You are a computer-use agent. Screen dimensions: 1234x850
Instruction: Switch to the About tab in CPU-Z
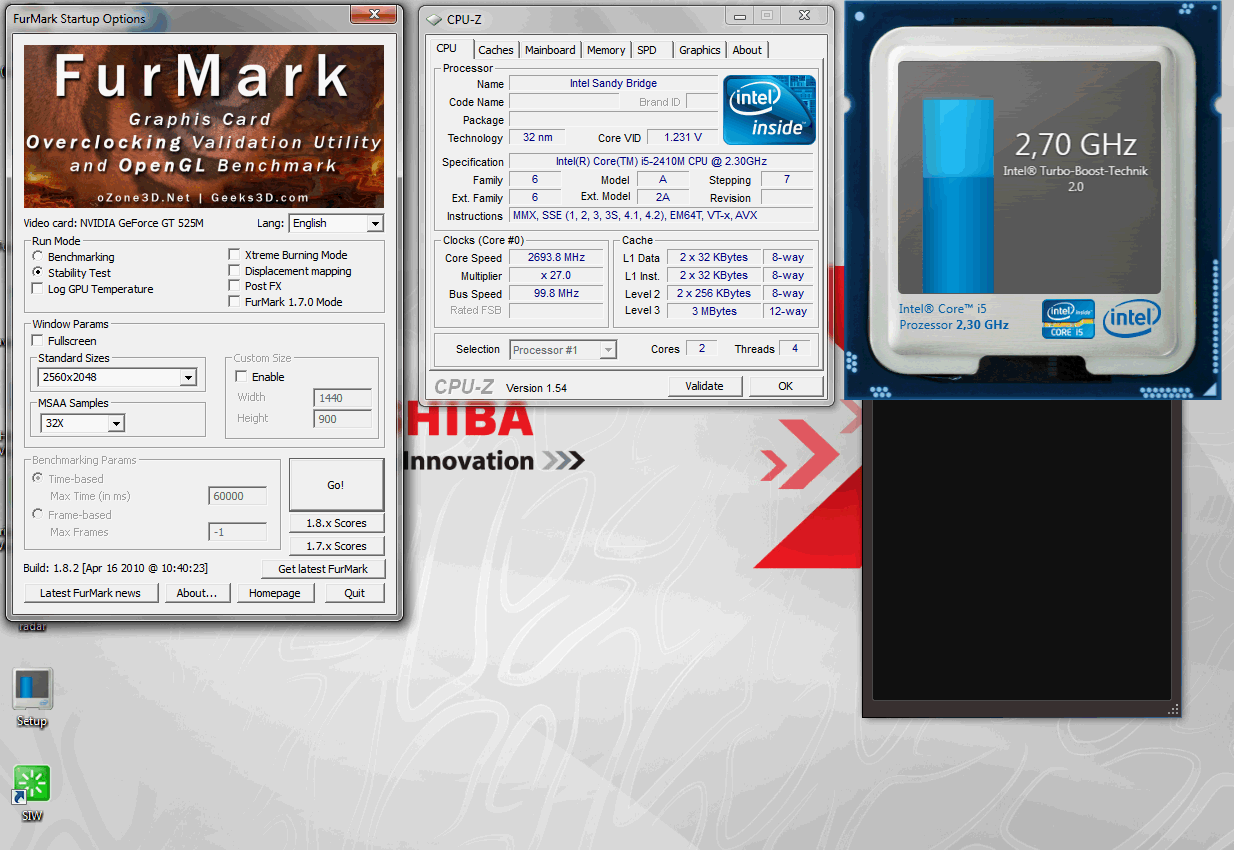(x=747, y=50)
